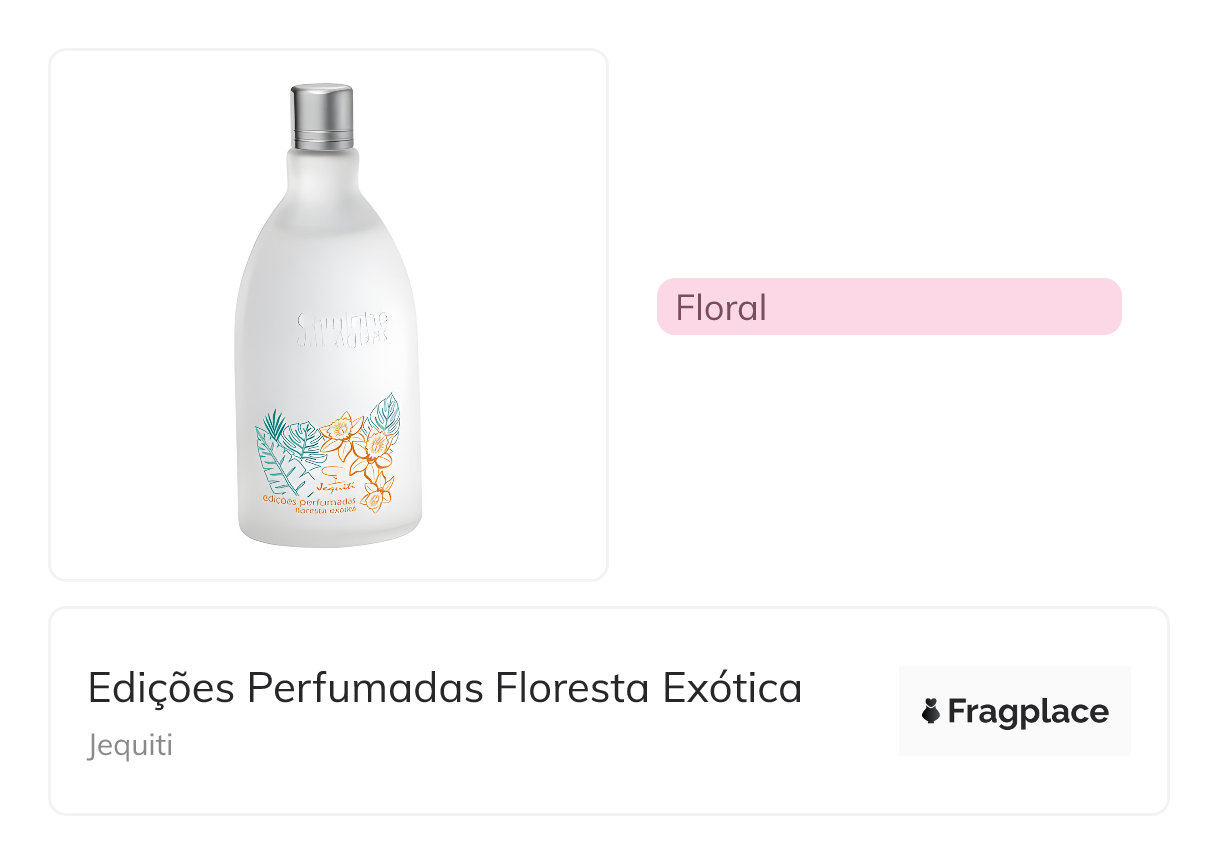Click the frosted bottle neck below cap
1218x864 pixels.
pos(322,170)
